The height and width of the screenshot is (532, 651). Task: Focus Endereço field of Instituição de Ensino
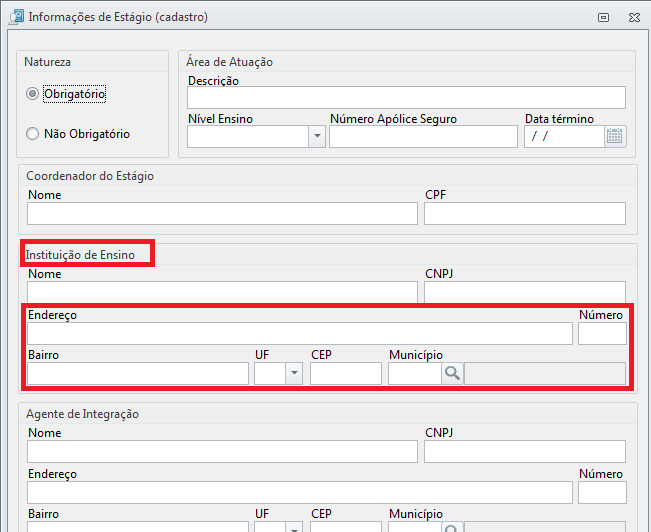300,333
